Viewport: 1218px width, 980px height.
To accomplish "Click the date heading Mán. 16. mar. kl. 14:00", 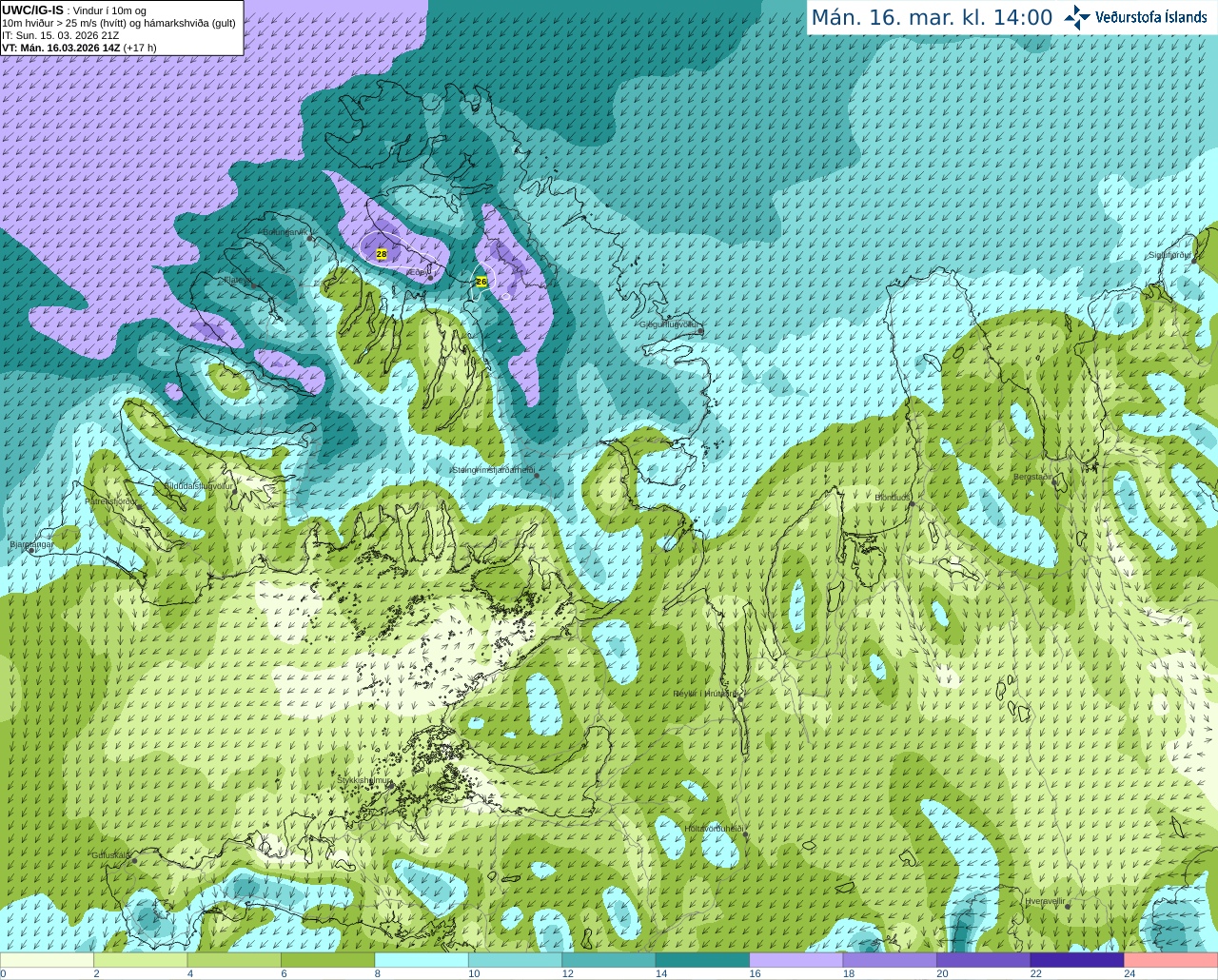I will click(x=932, y=18).
